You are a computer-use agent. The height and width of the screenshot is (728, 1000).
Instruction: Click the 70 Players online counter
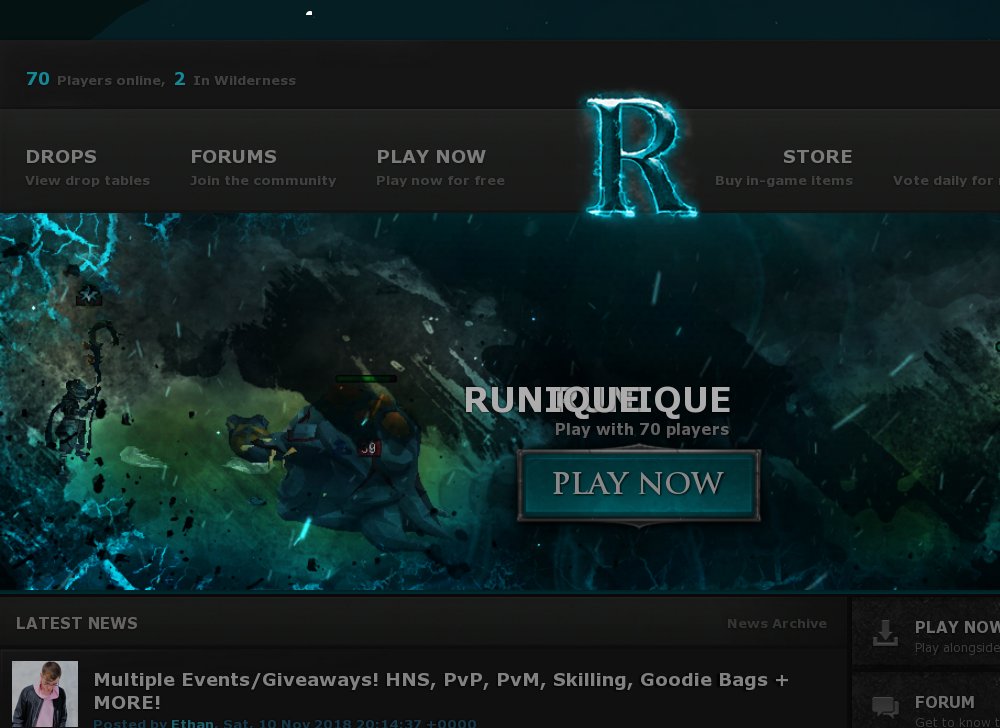tap(95, 80)
